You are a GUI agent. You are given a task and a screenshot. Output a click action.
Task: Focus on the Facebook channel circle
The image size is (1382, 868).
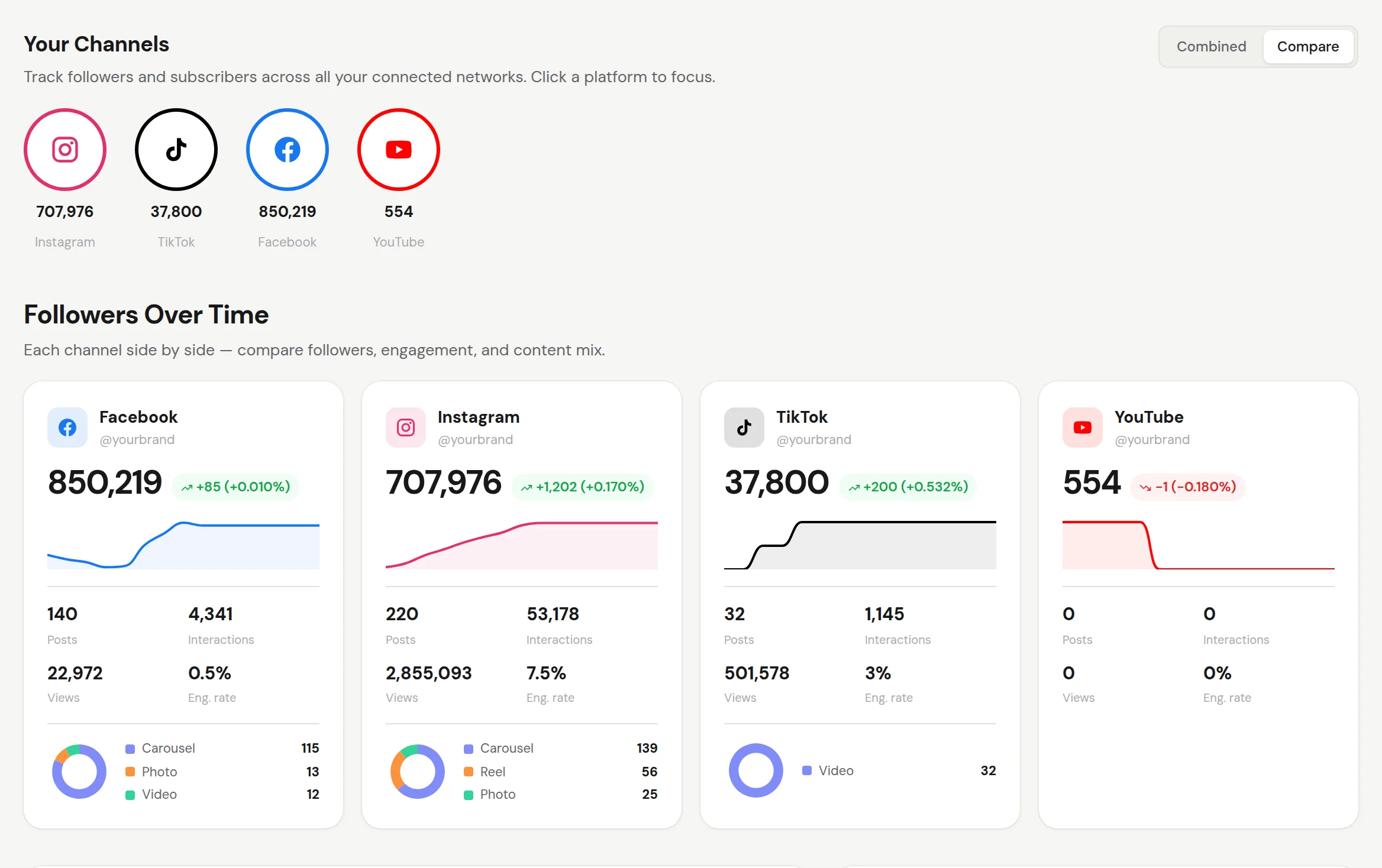click(288, 150)
